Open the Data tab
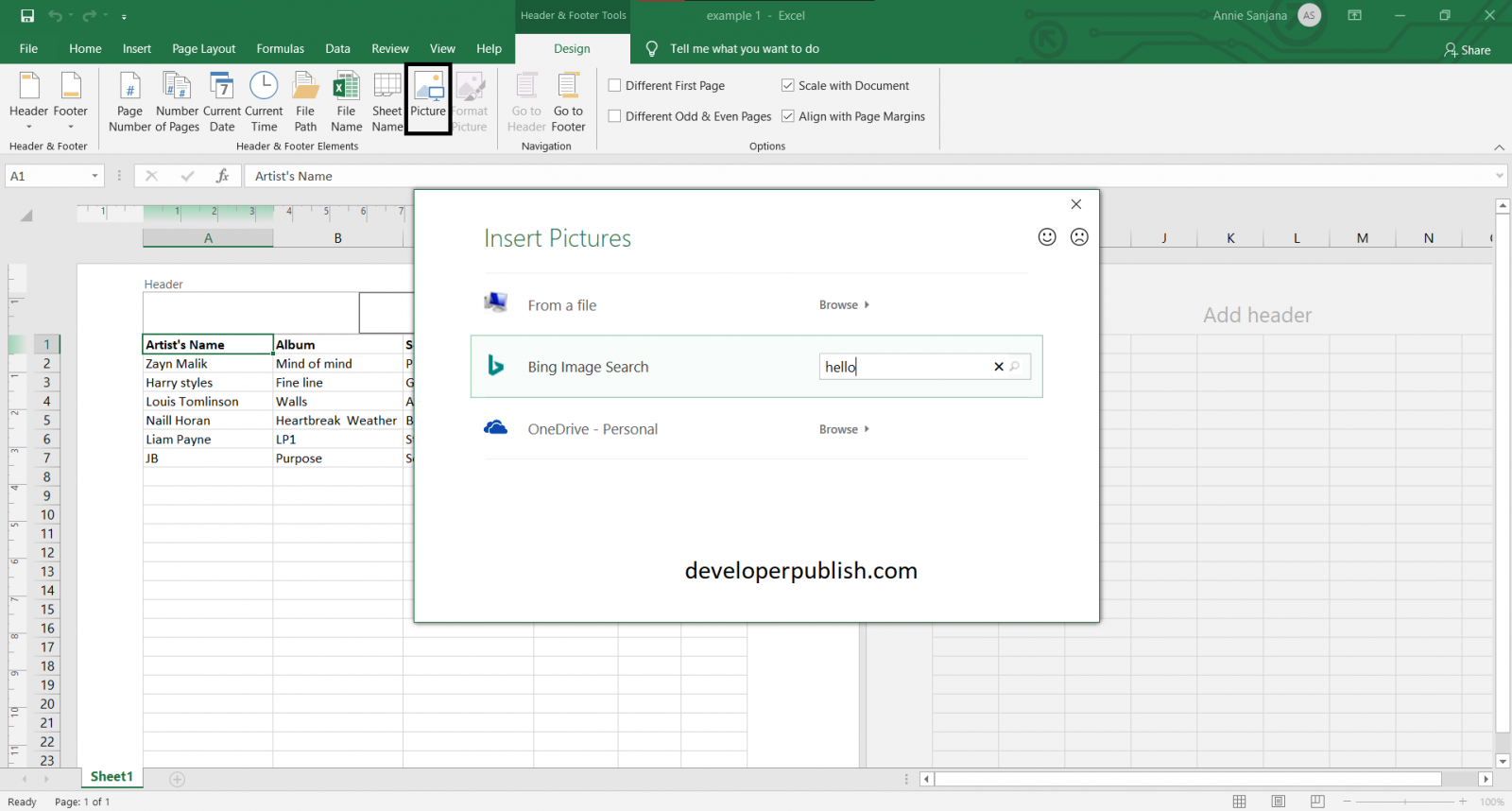Screen dimensions: 1512x811 coord(337,49)
